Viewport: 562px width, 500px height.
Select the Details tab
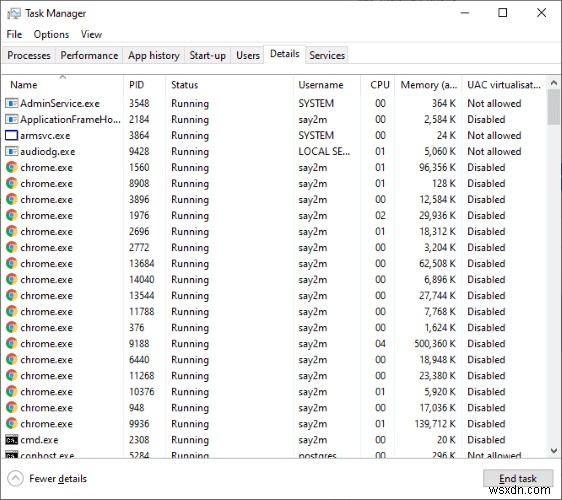pyautogui.click(x=285, y=54)
